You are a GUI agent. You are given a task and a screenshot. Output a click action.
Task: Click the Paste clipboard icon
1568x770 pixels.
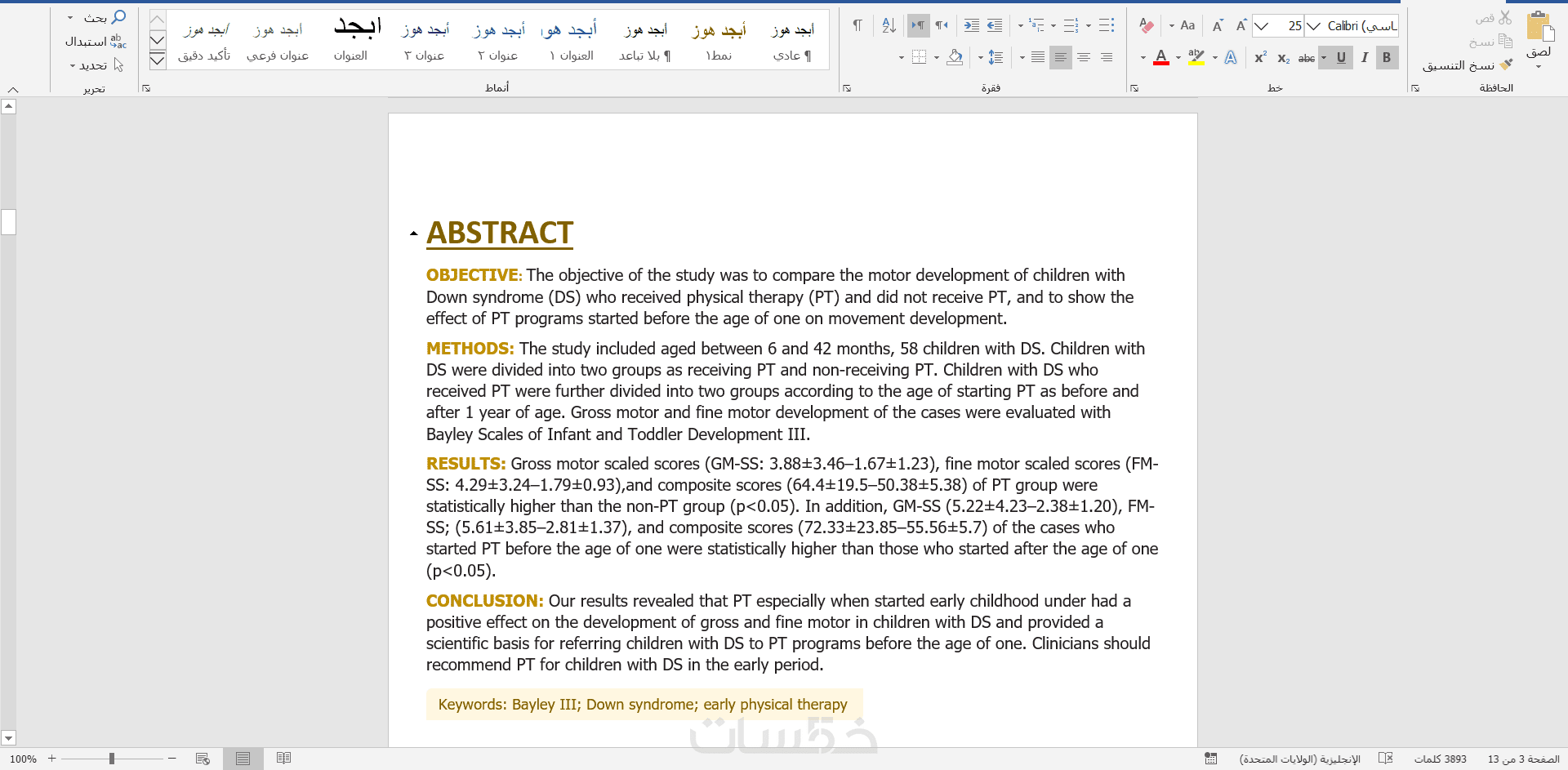click(1539, 27)
